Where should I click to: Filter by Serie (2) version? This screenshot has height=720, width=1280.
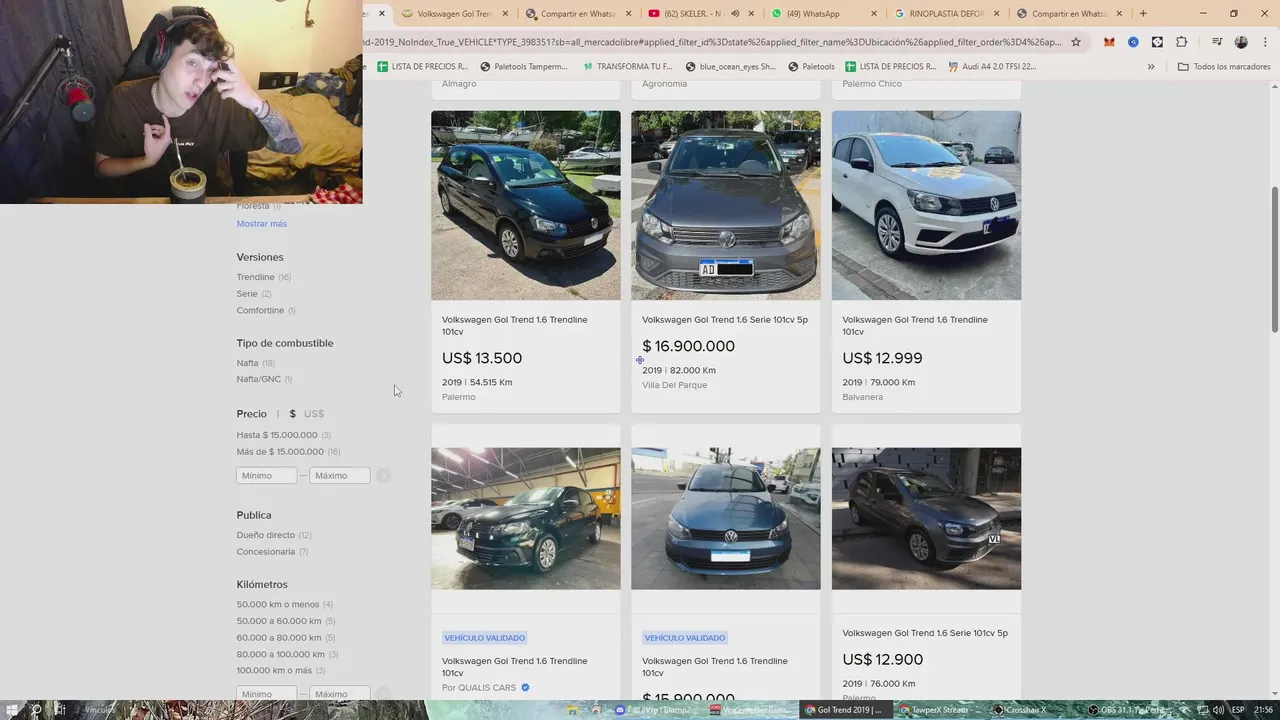(x=254, y=294)
